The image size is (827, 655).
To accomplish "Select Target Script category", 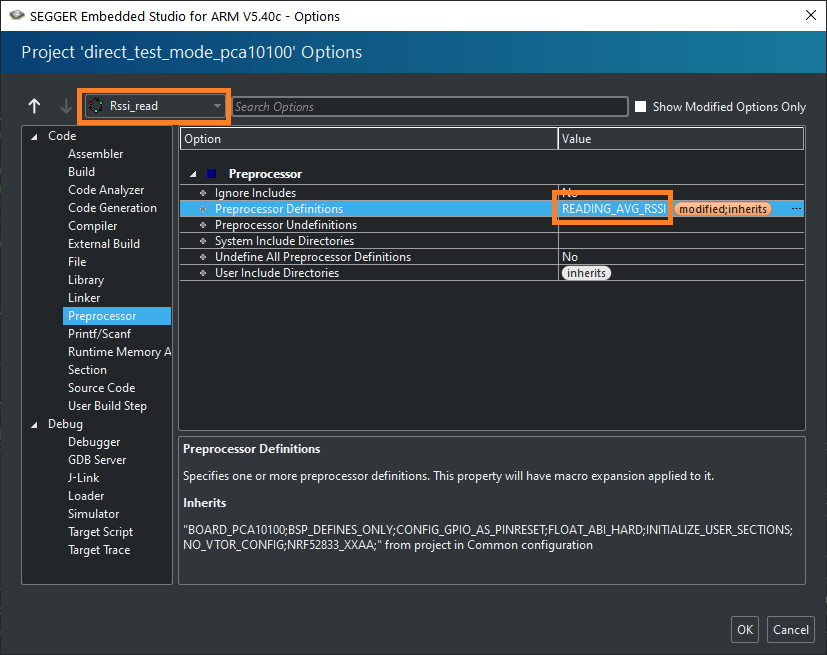I will (x=100, y=532).
